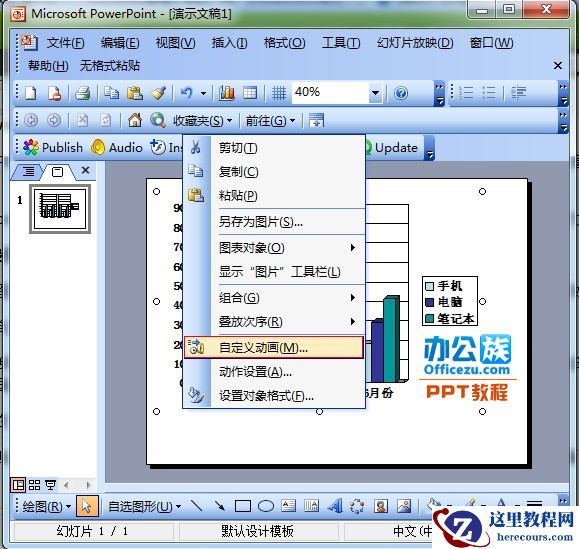Screen dimensions: 579x549
Task: Open the Draw (绘图) menu
Action: click(x=47, y=506)
